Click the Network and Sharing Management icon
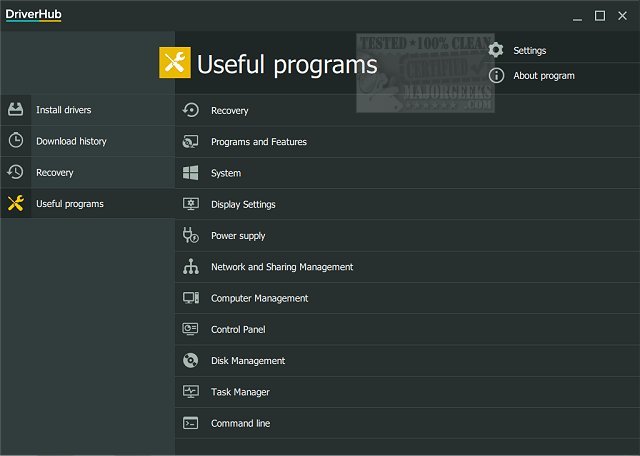 (191, 267)
